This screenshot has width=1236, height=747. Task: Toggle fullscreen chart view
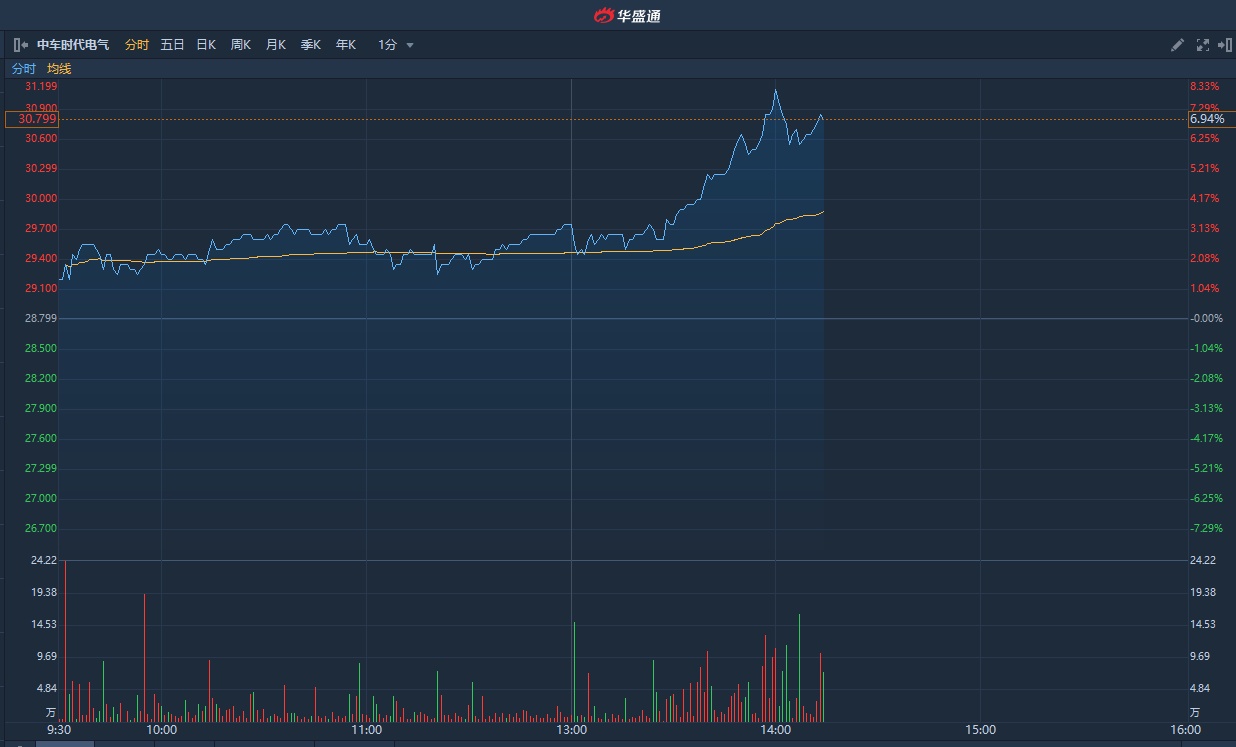1202,45
